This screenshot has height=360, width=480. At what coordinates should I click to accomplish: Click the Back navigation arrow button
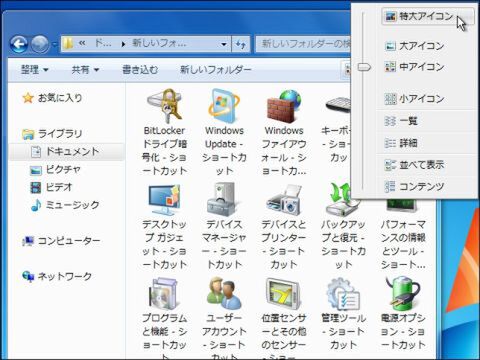(x=19, y=44)
